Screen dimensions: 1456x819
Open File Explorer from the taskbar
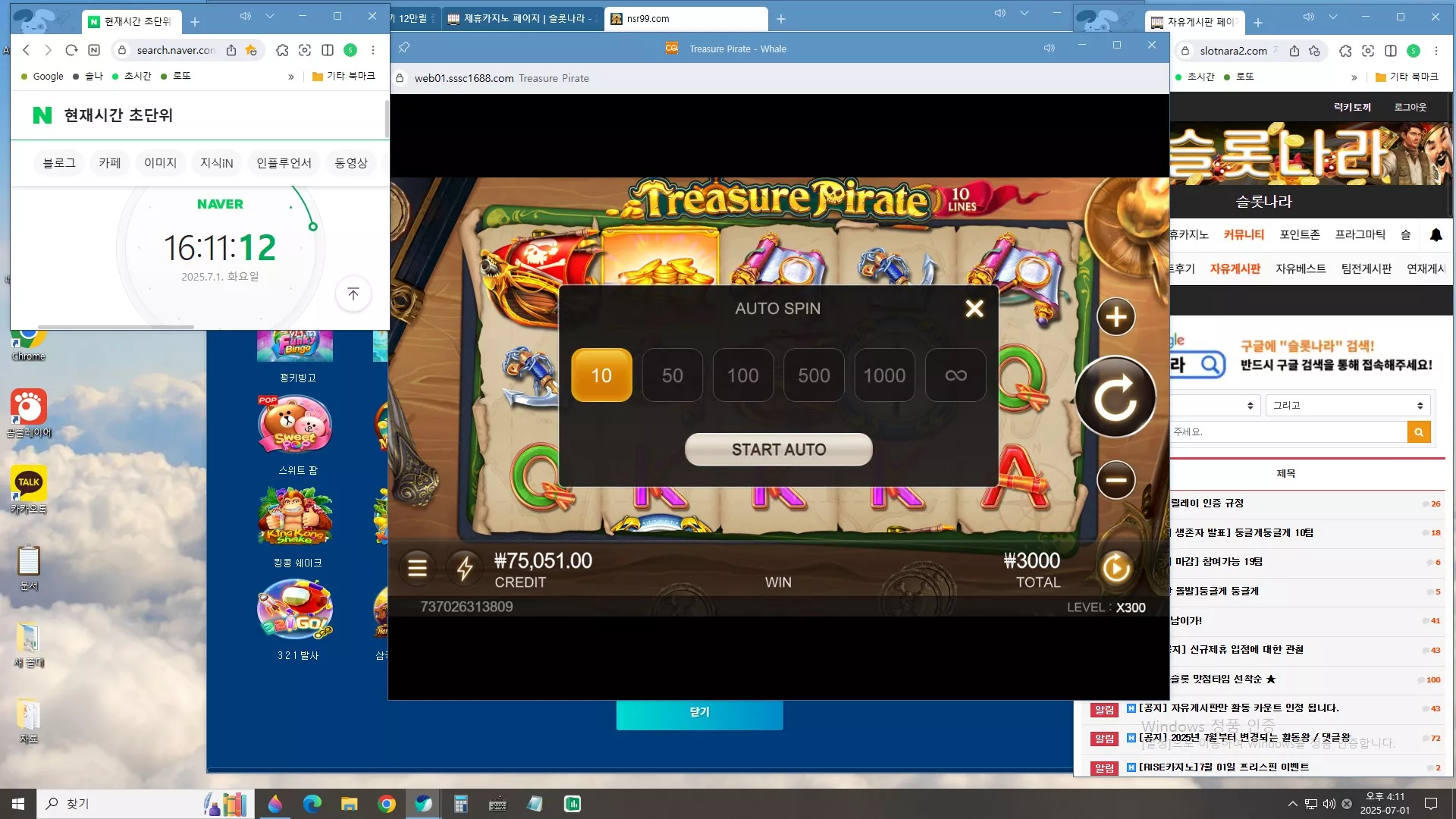(x=350, y=804)
